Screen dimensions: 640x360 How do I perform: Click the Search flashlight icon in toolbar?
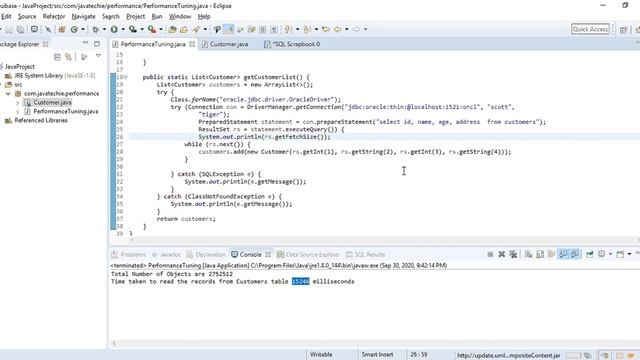pos(197,29)
